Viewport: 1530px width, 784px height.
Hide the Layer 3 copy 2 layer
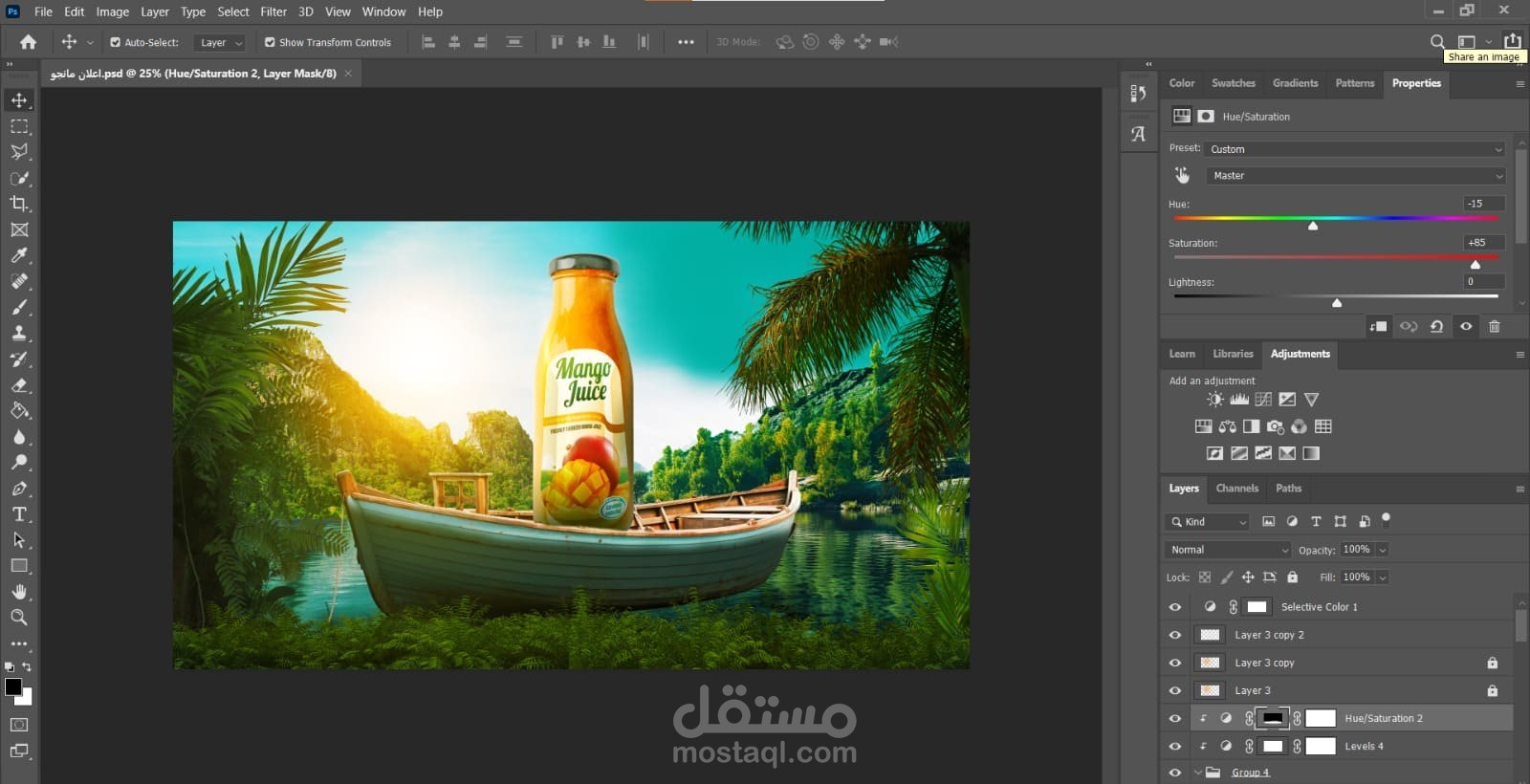pos(1175,635)
